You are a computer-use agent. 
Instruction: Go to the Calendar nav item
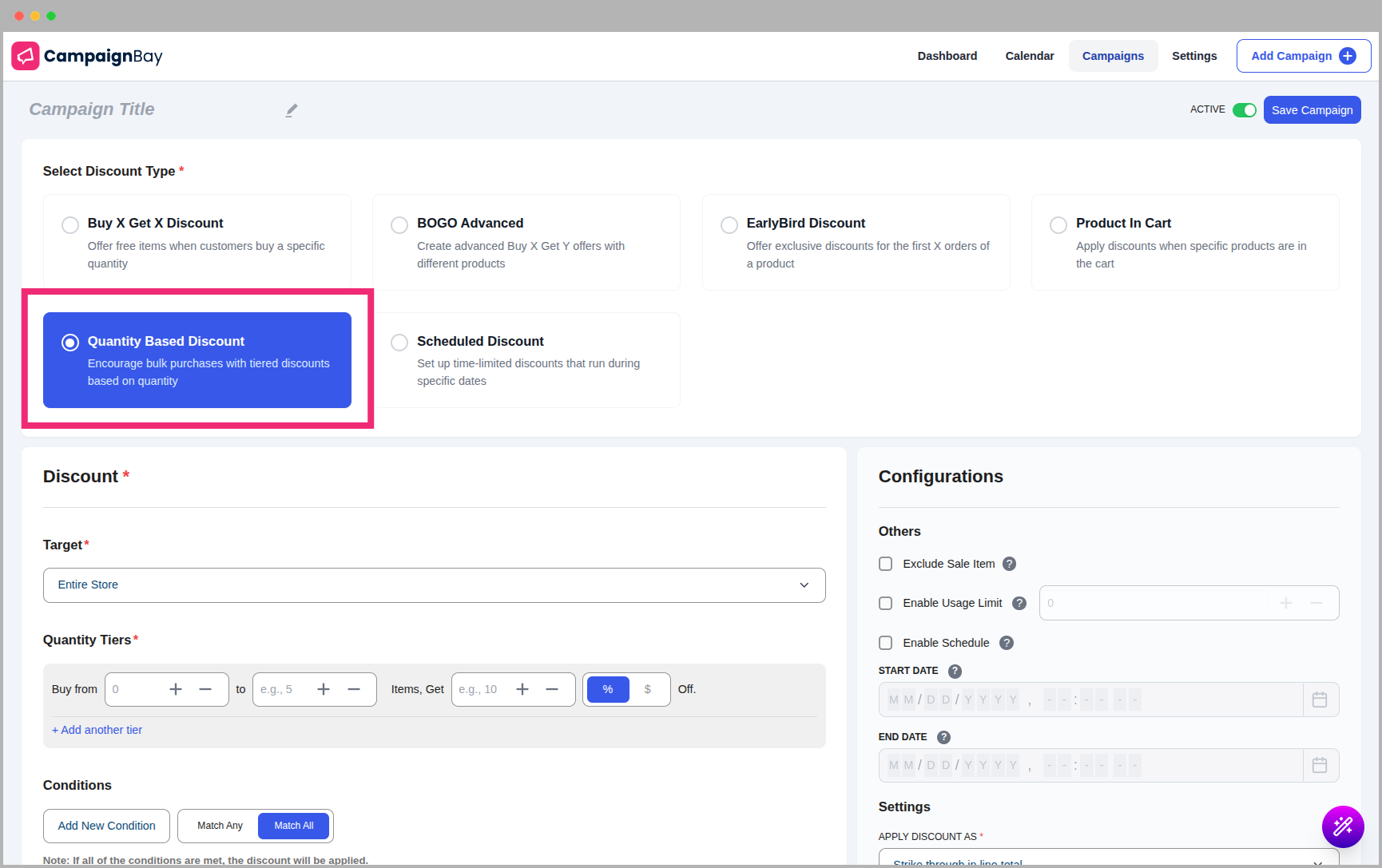[x=1029, y=56]
